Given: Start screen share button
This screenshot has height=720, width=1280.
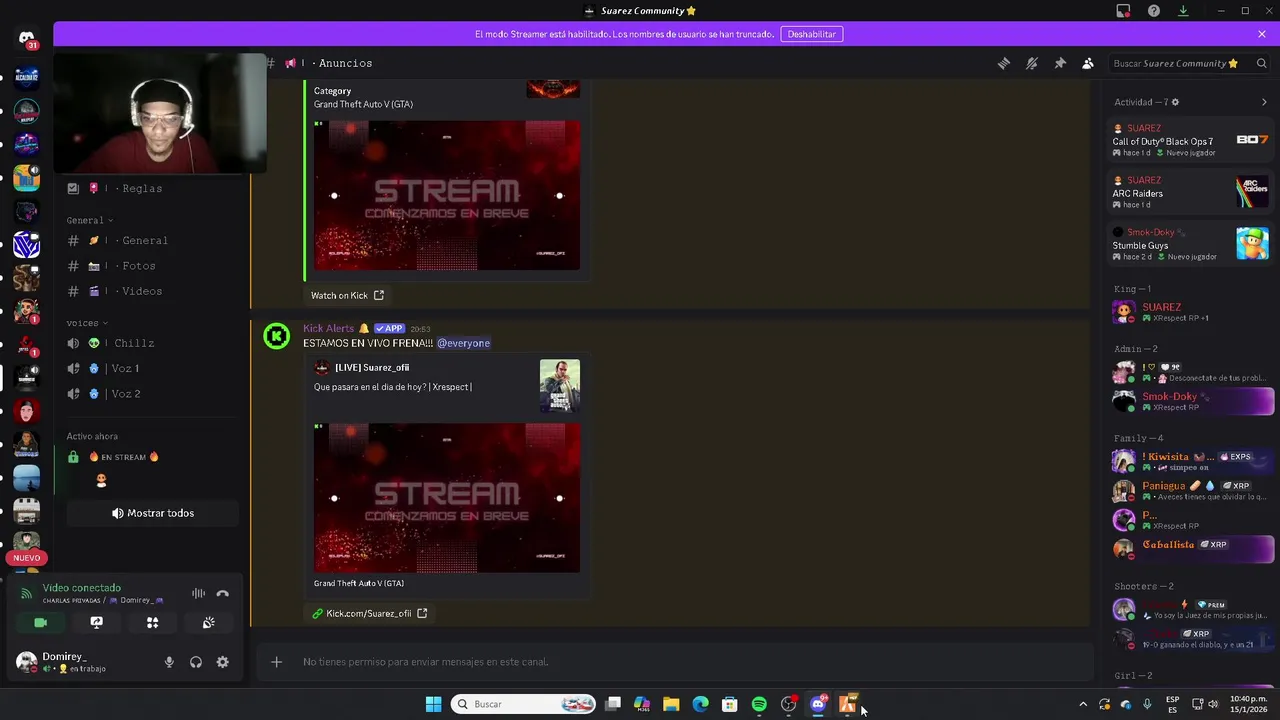Looking at the screenshot, I should [x=96, y=622].
